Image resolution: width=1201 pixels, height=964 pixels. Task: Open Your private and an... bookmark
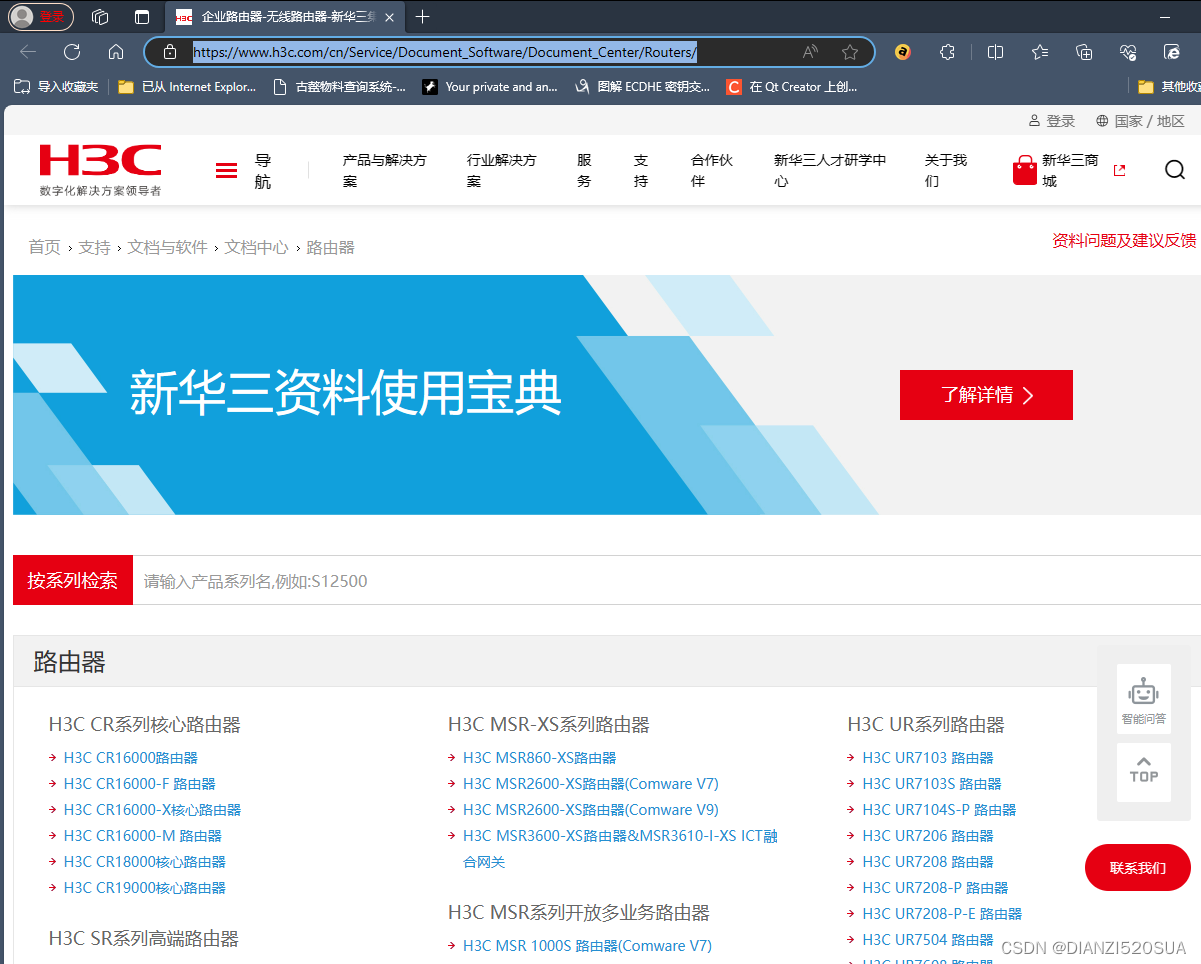click(490, 87)
